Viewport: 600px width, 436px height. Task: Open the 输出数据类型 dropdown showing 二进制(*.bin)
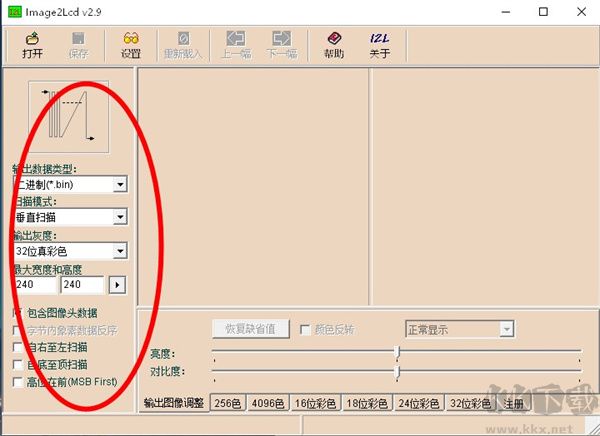click(x=70, y=185)
